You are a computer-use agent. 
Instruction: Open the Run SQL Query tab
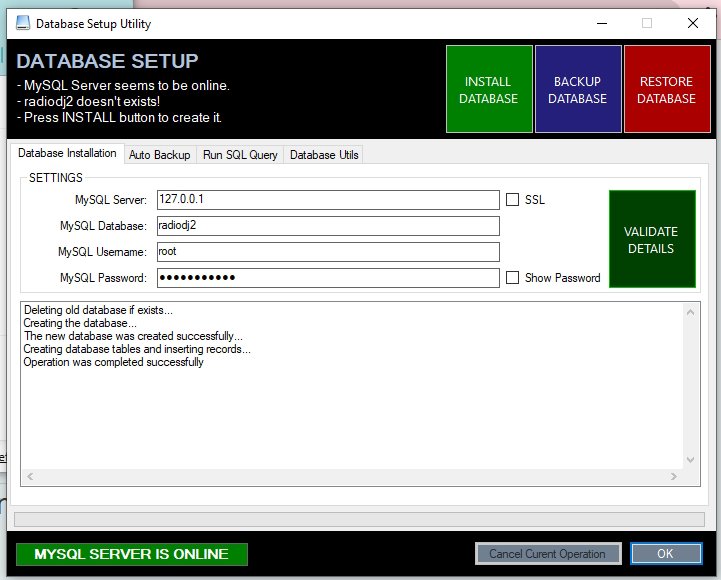tap(240, 155)
